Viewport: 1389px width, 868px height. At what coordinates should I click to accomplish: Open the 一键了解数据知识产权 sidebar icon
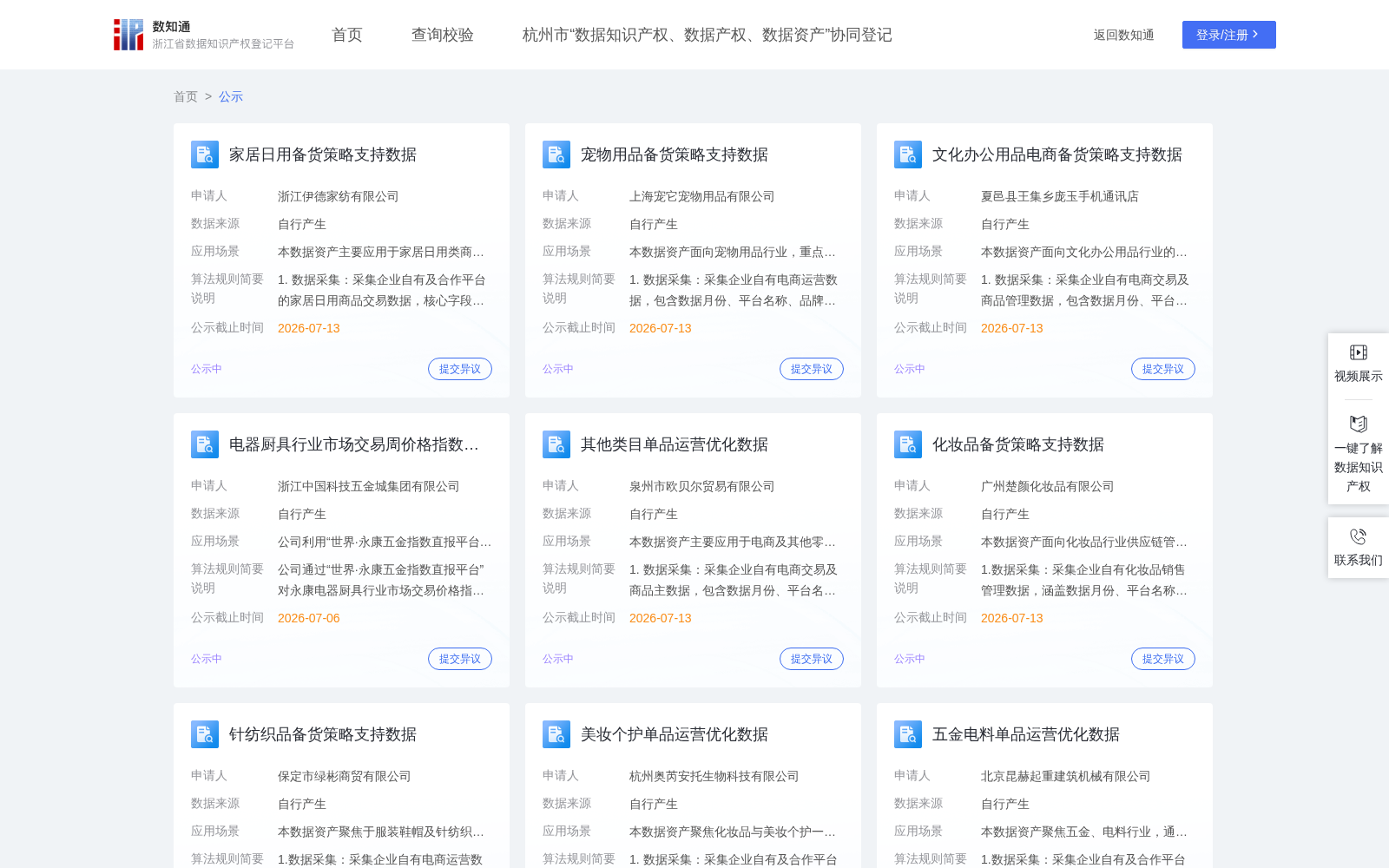[1359, 424]
